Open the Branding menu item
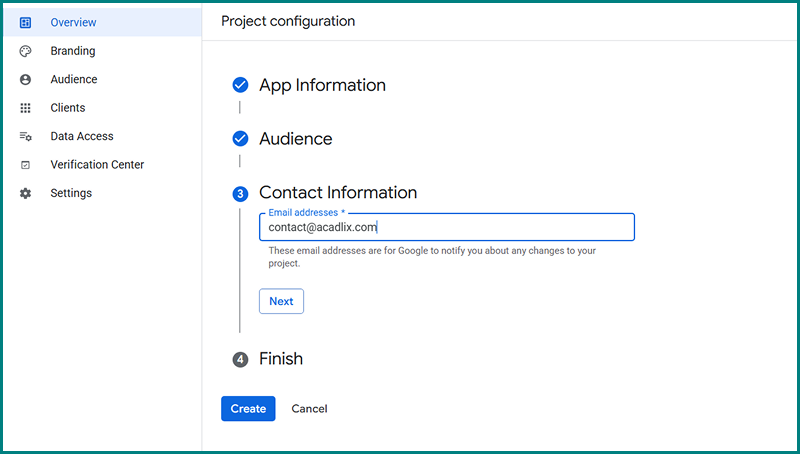 coord(73,51)
